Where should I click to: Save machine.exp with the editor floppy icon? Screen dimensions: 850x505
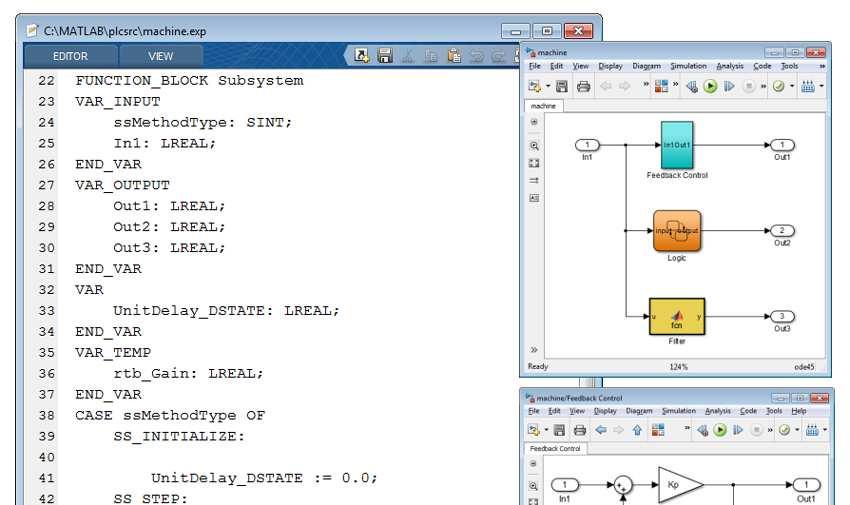385,55
